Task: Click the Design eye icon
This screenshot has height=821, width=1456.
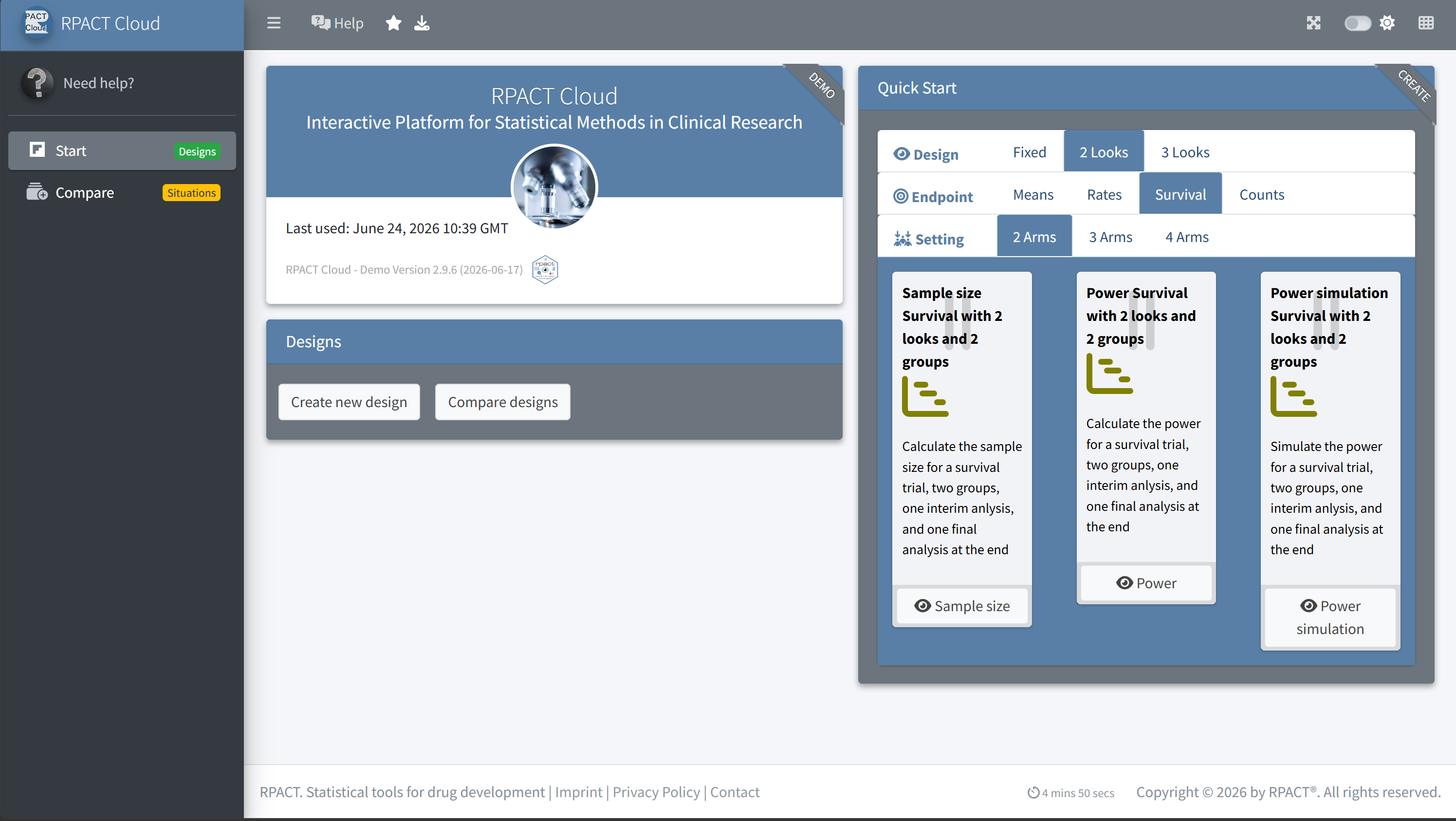Action: [x=902, y=154]
